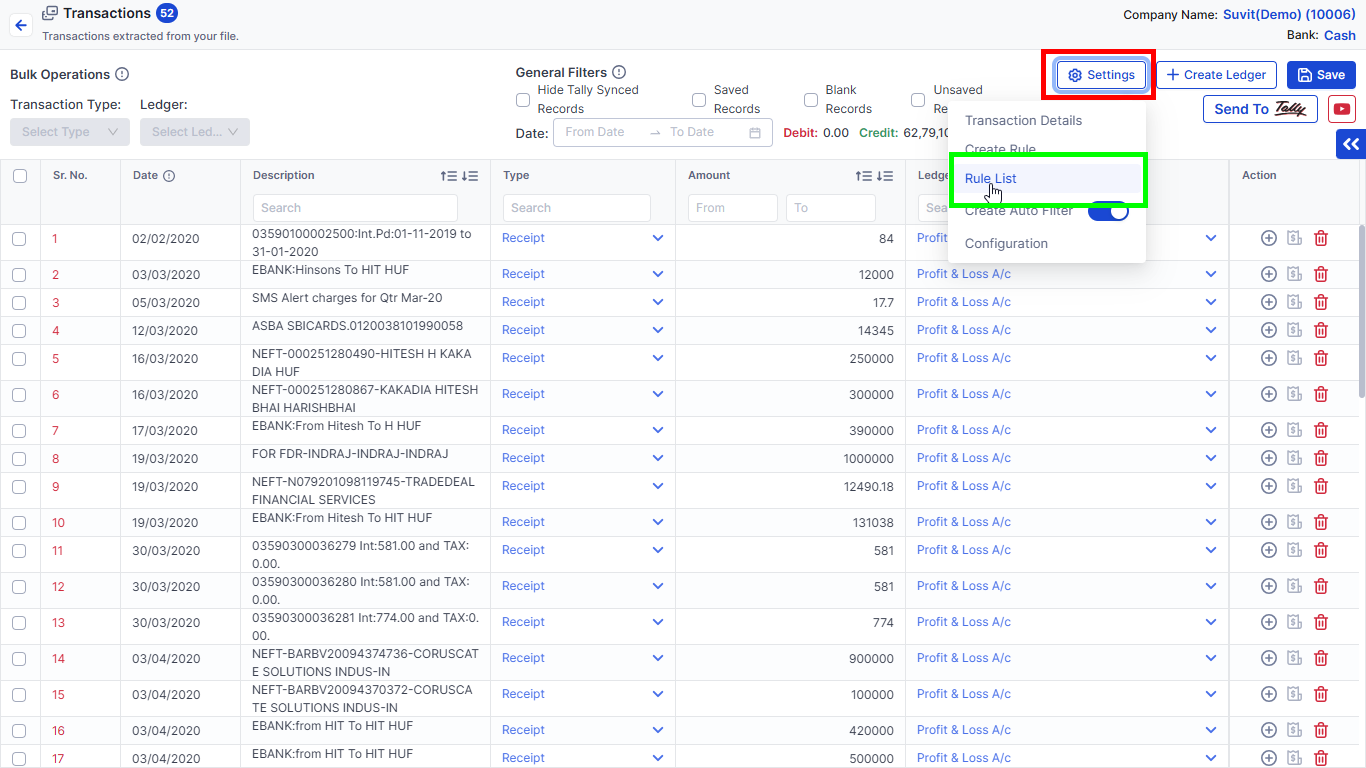The image size is (1366, 768).
Task: Add split entry on row 4
Action: tap(1269, 330)
